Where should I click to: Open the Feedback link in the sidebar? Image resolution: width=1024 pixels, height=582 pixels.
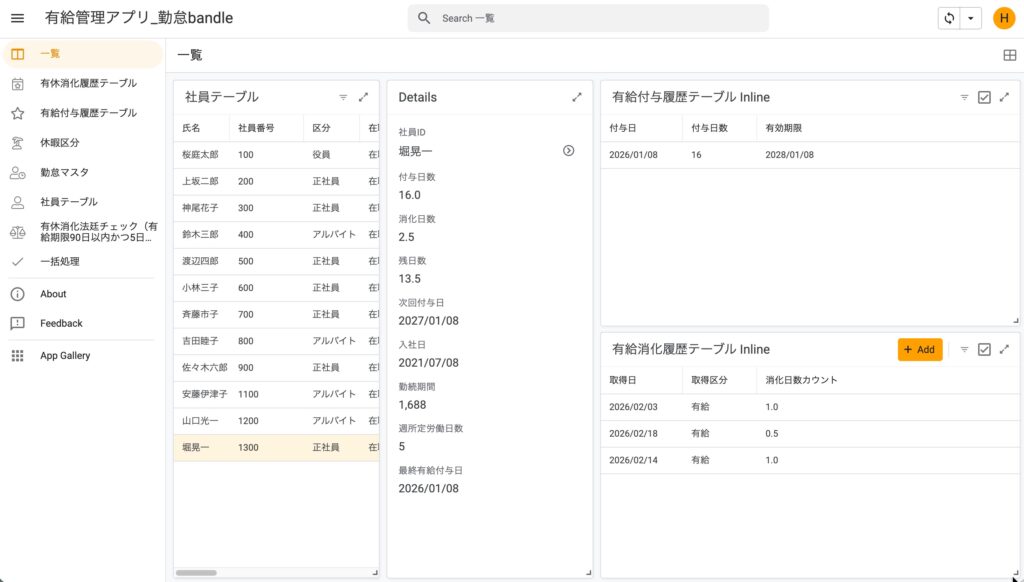point(61,323)
